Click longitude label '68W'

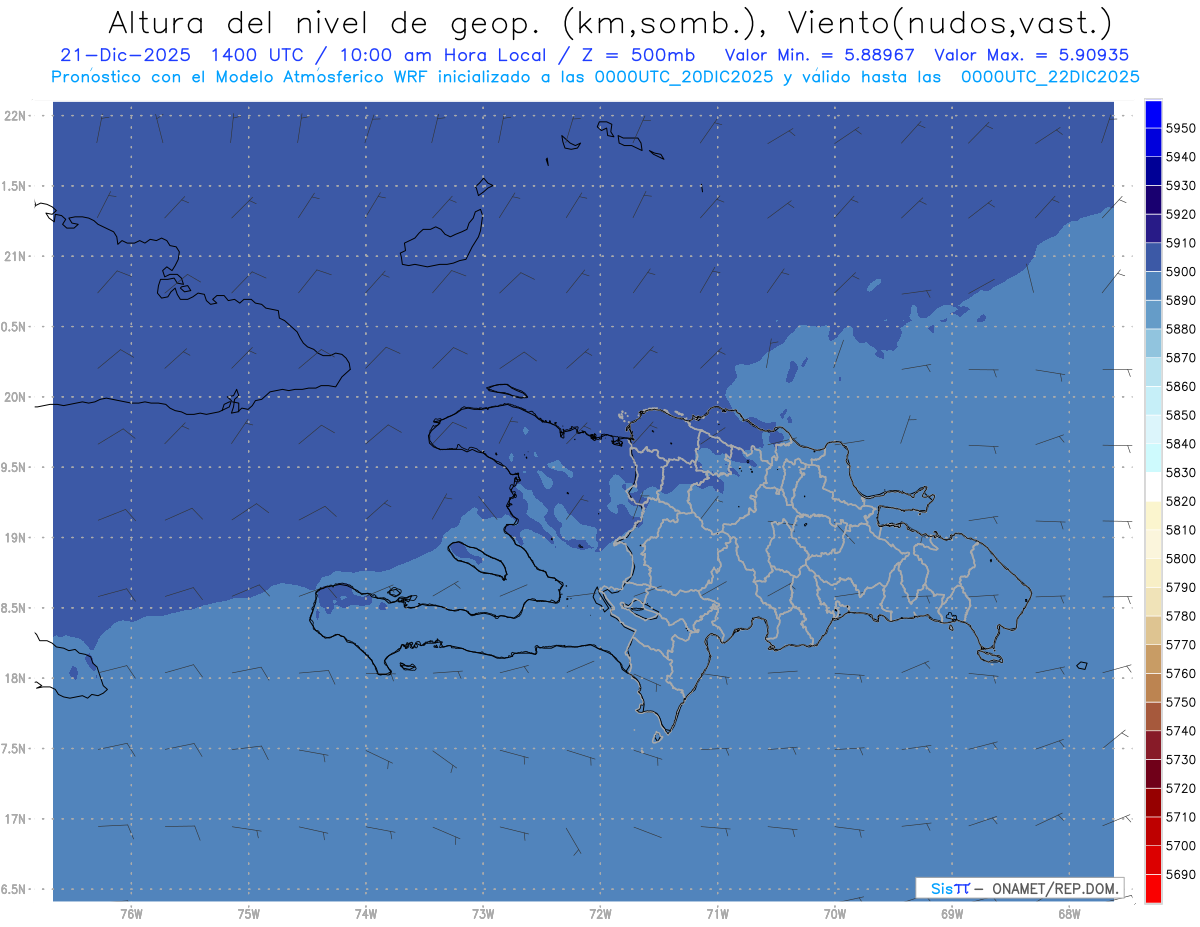point(1069,914)
